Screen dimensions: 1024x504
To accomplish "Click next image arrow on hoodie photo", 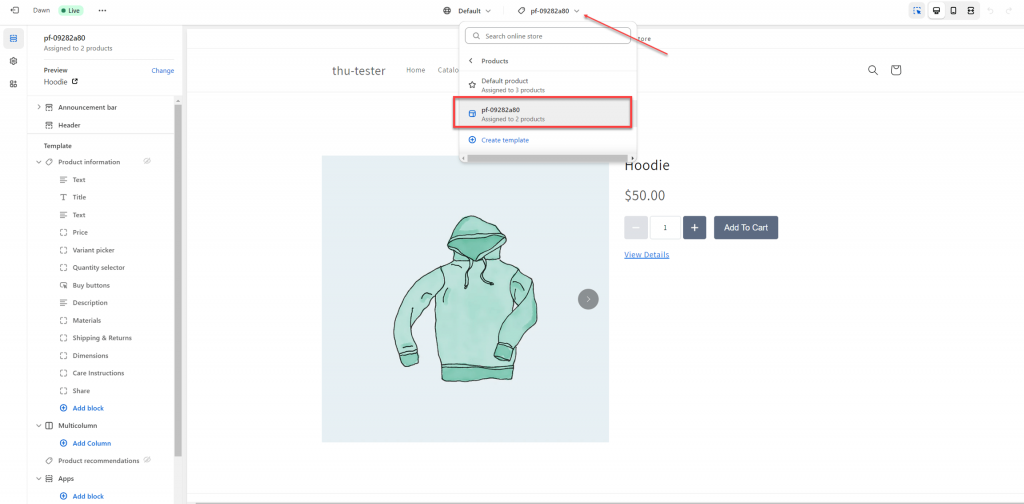I will (588, 299).
